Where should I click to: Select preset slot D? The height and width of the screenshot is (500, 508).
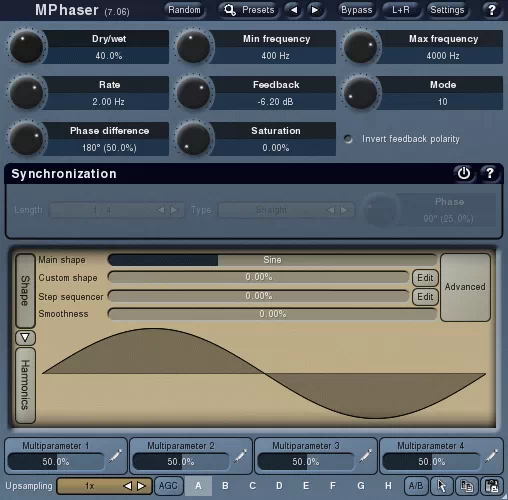click(279, 486)
